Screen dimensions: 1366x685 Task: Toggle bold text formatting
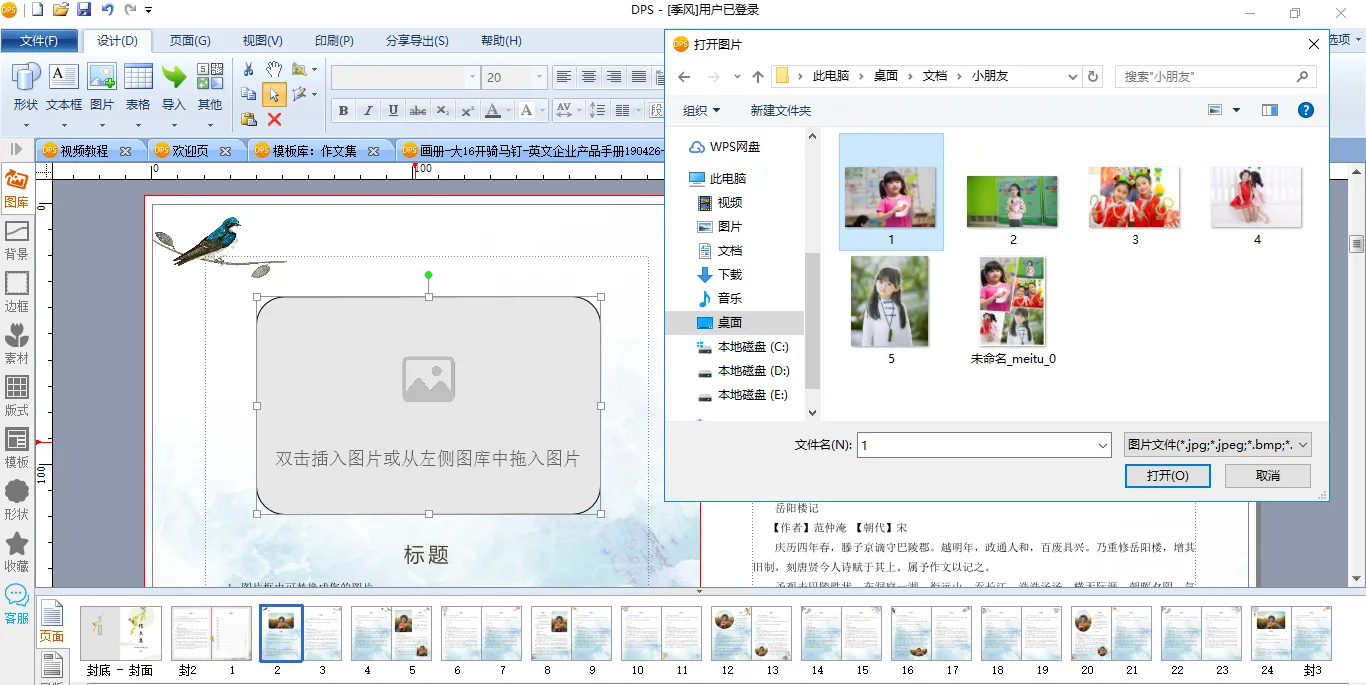[344, 110]
